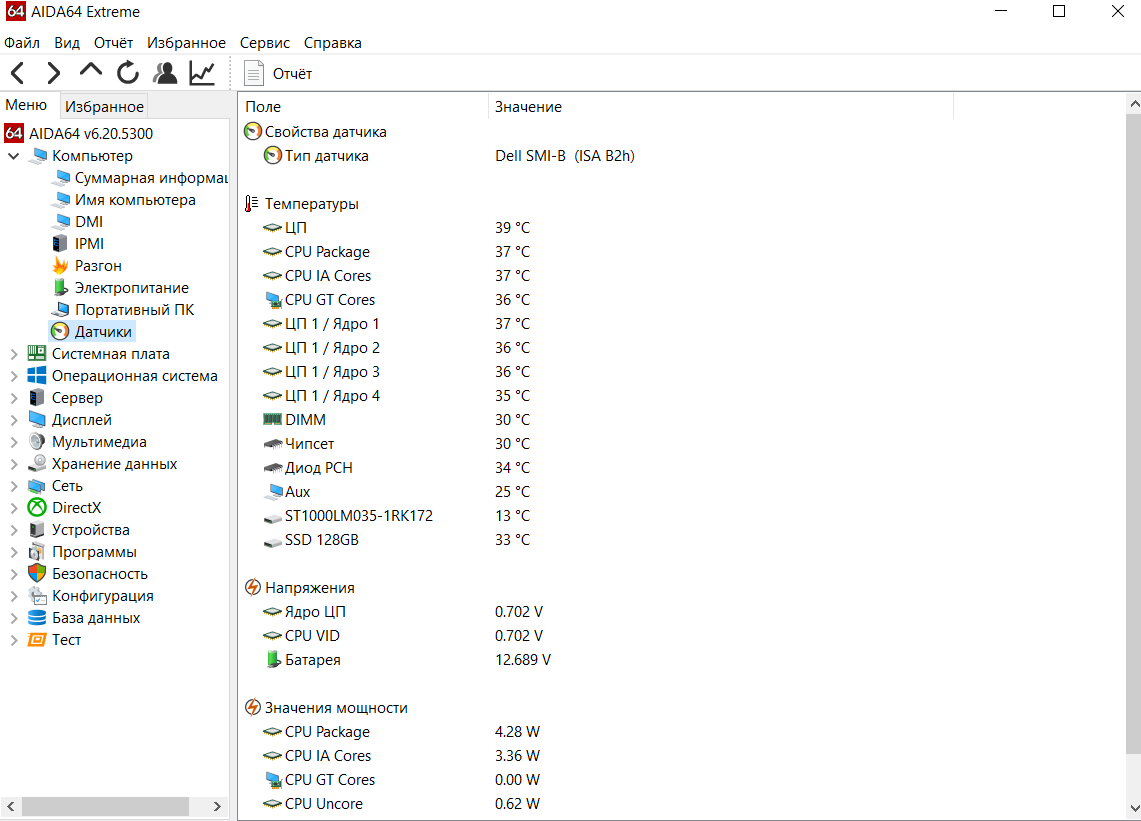Open the Отчёт menu in the menu bar

pos(114,43)
